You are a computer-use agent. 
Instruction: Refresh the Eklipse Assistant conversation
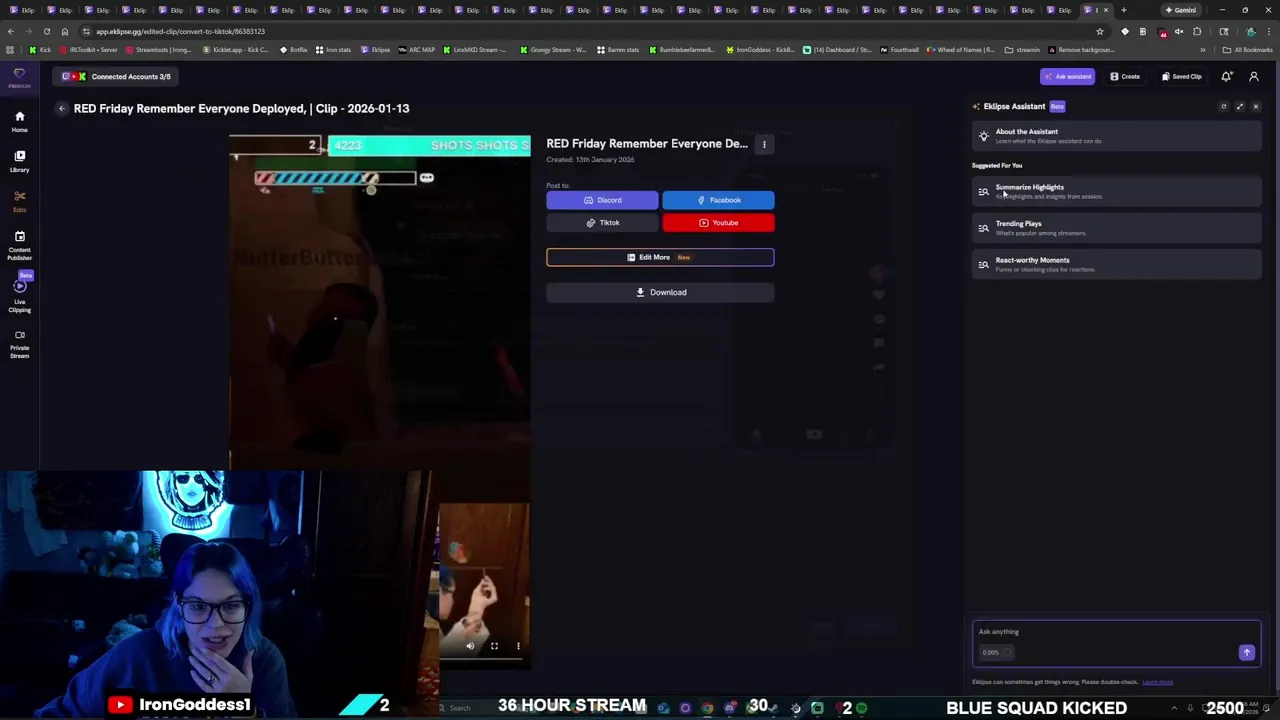tap(1223, 106)
